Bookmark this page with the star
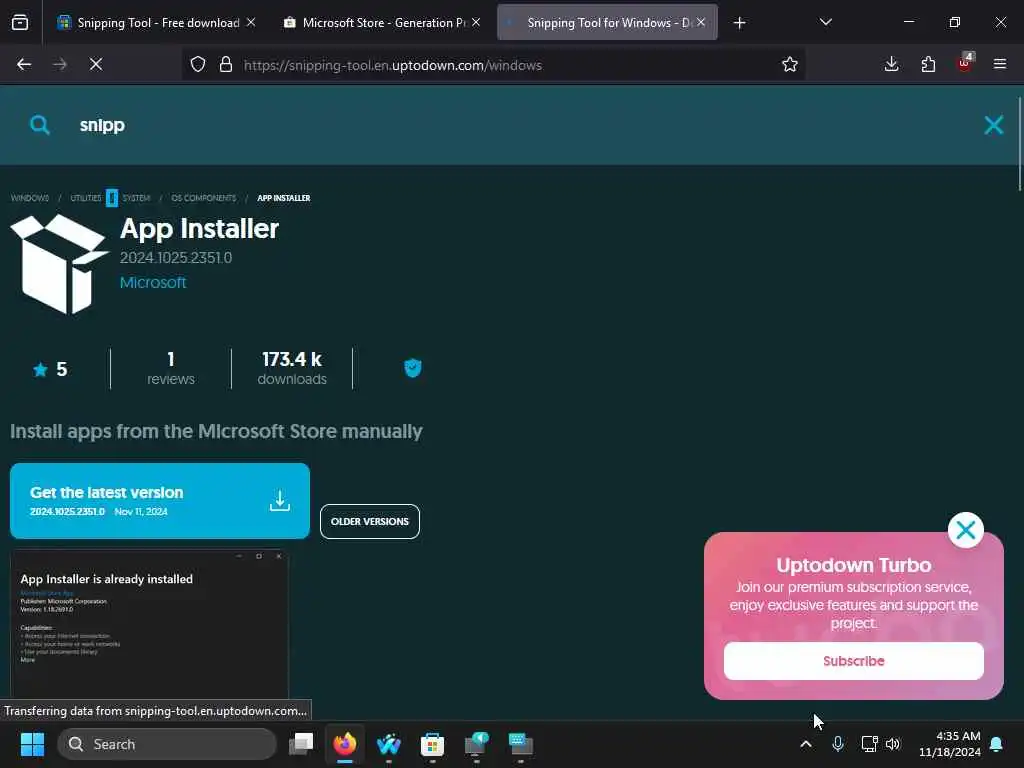 (790, 65)
